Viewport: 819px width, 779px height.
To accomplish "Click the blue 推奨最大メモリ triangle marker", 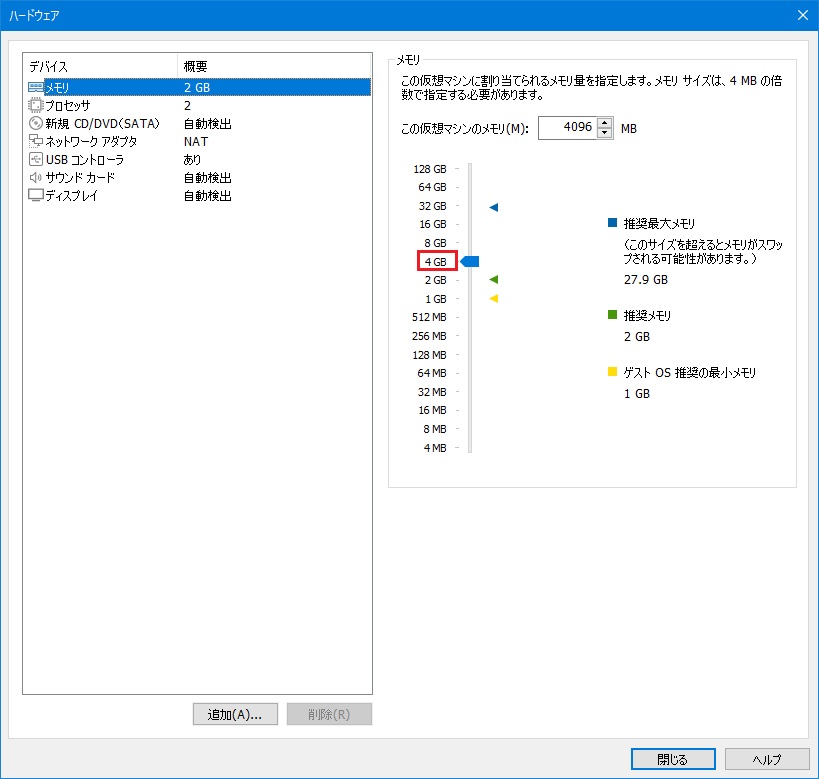I will point(494,207).
